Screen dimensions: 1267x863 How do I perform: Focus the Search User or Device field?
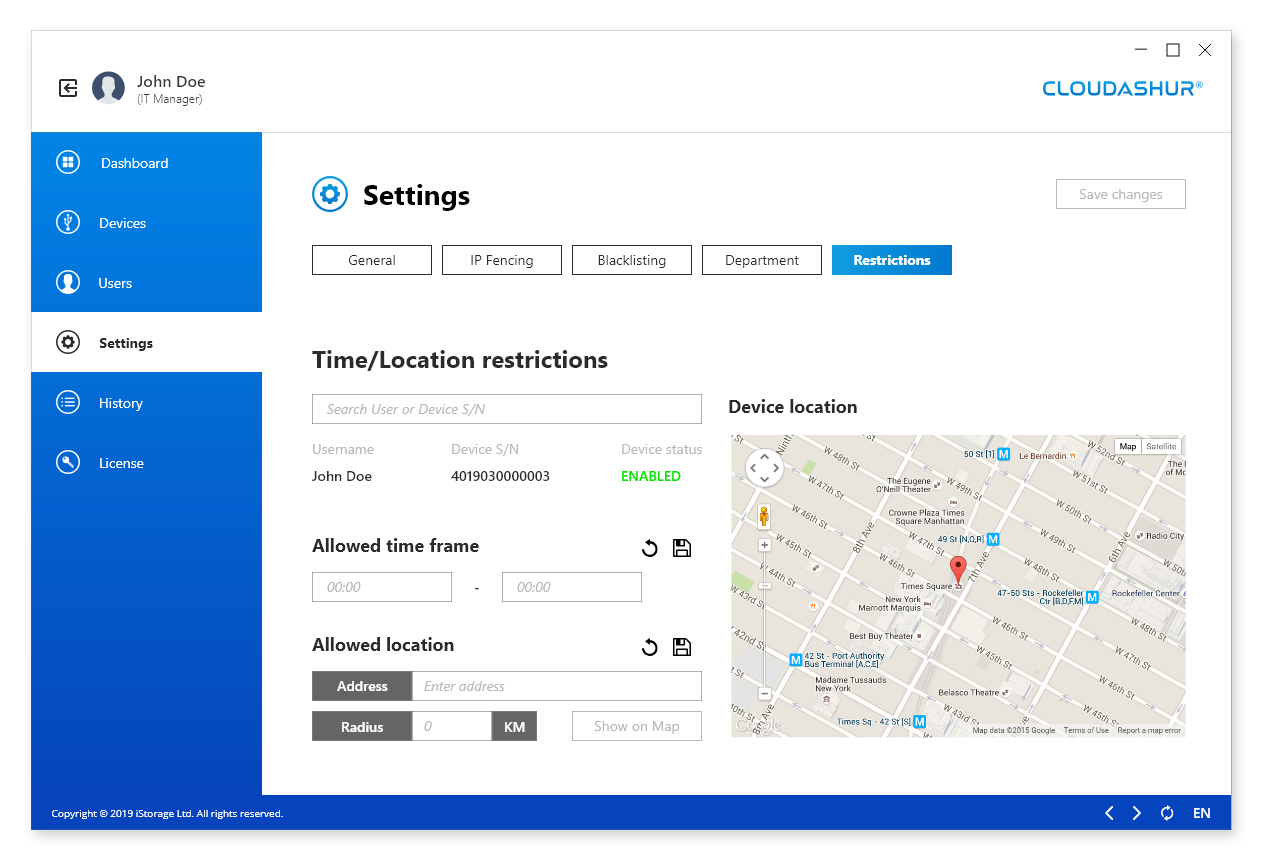507,409
